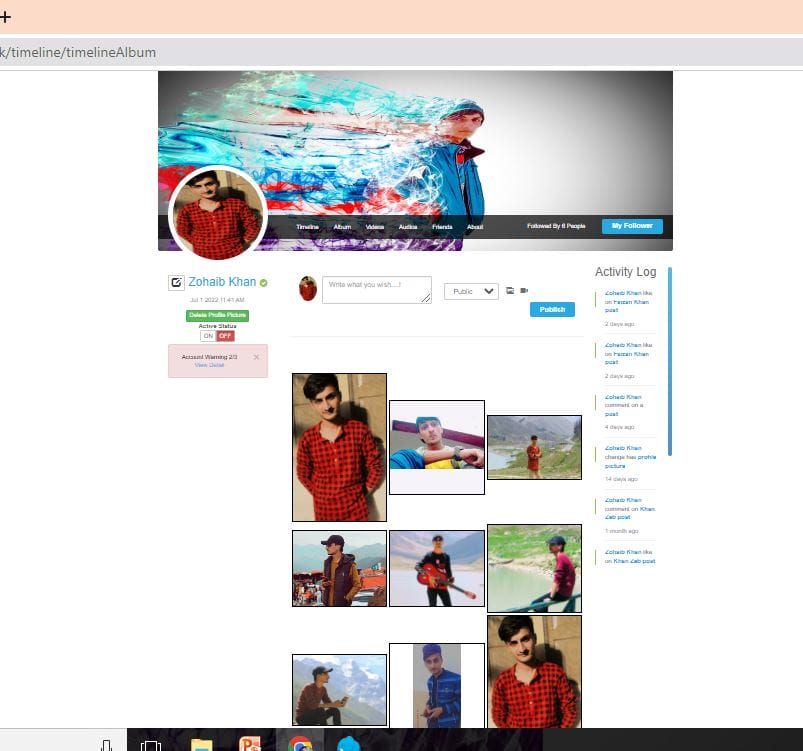Viewport: 803px width, 751px height.
Task: Click the green verified badge next to name
Action: tap(264, 283)
